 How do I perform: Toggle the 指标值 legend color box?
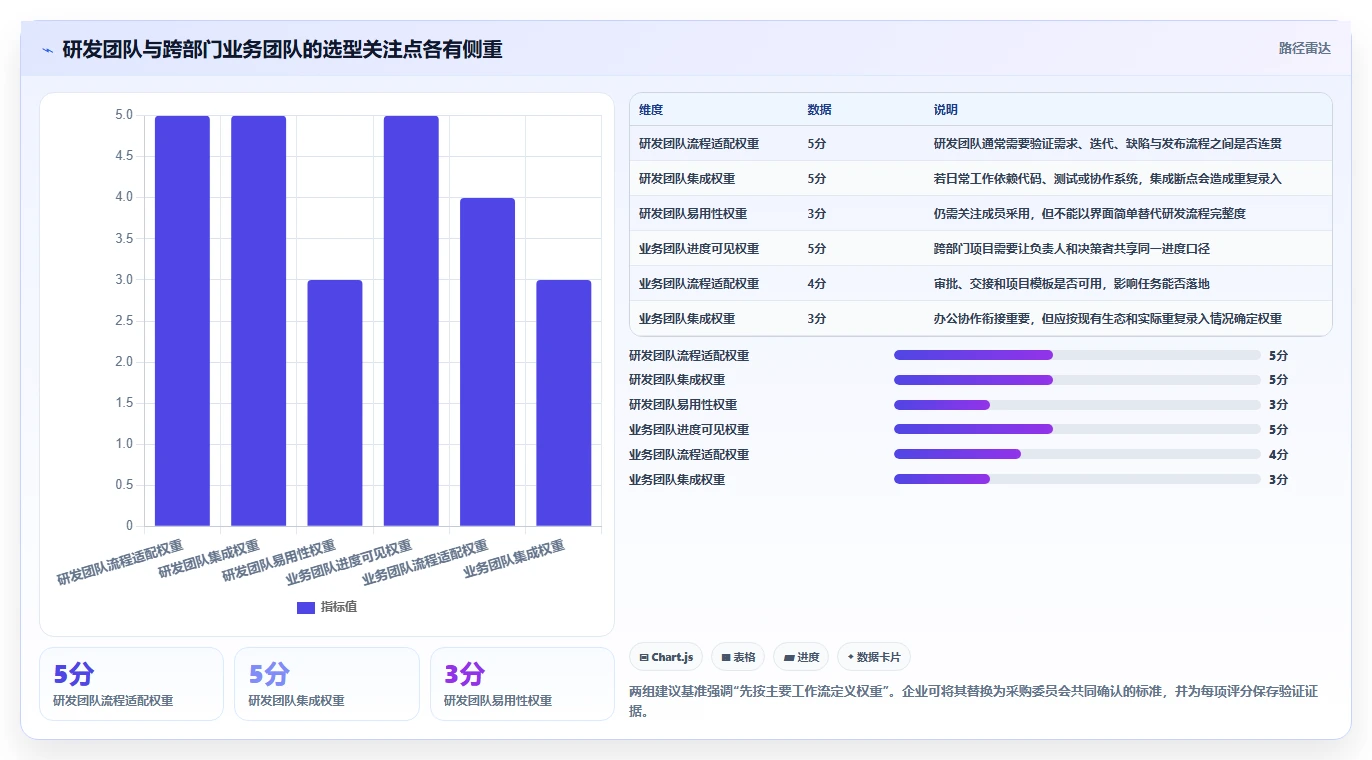coord(306,607)
